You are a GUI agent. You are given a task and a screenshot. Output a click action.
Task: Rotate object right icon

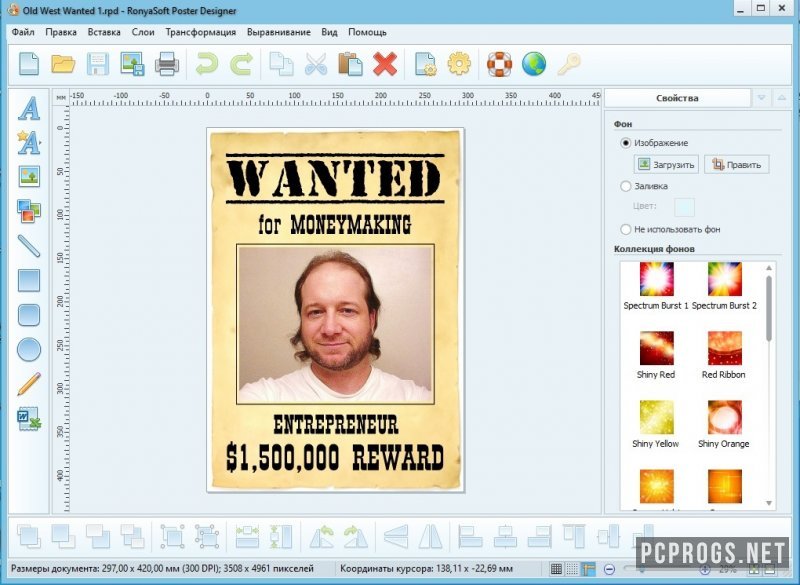[x=356, y=537]
